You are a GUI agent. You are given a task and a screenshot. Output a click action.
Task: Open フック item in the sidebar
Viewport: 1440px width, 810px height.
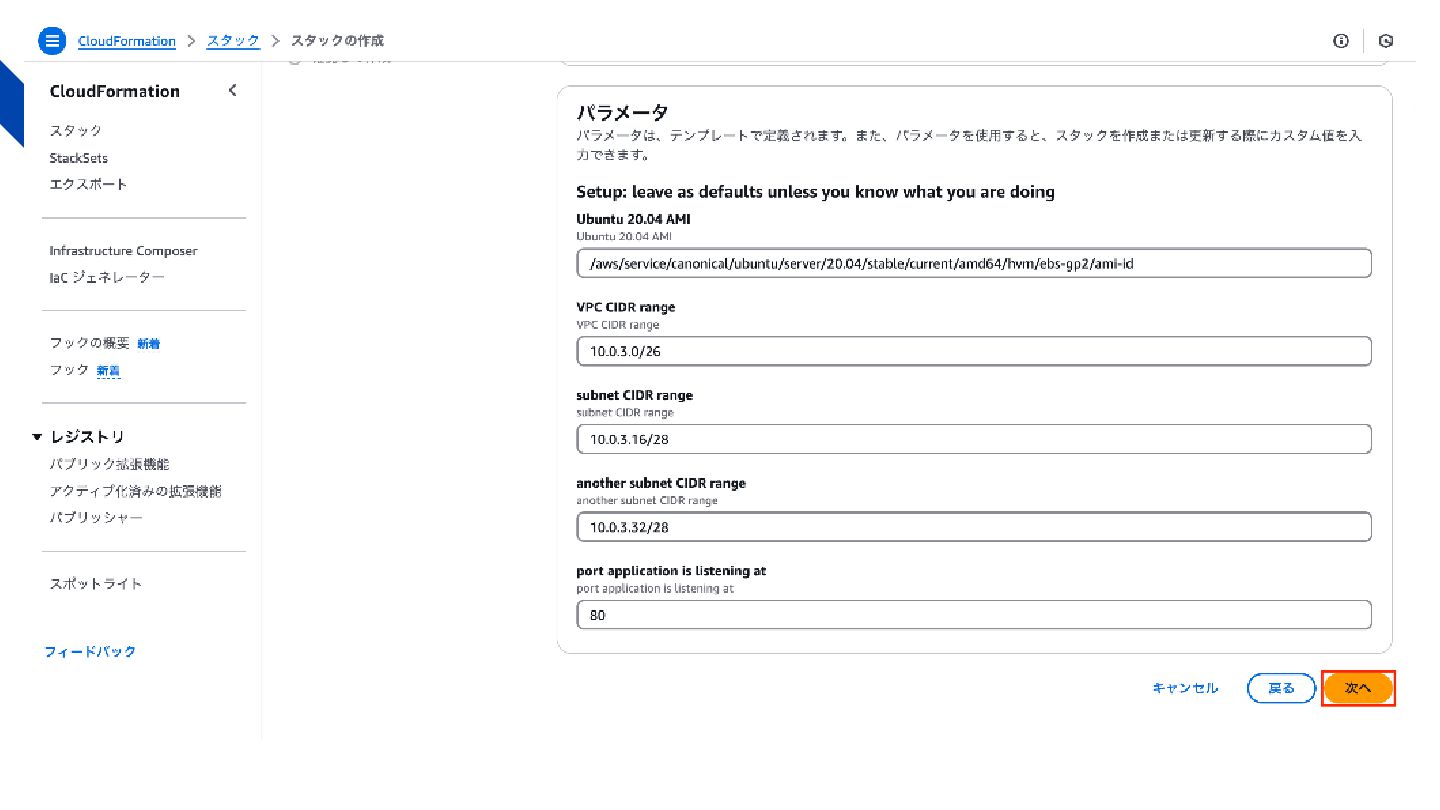click(69, 370)
